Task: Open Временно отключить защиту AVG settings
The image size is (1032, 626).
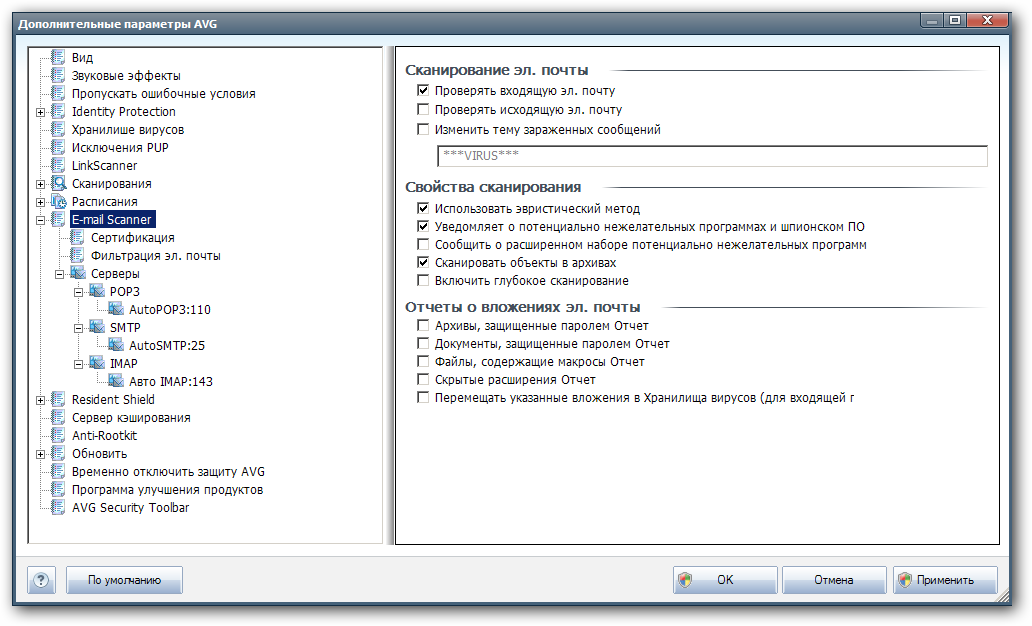Action: click(x=168, y=471)
